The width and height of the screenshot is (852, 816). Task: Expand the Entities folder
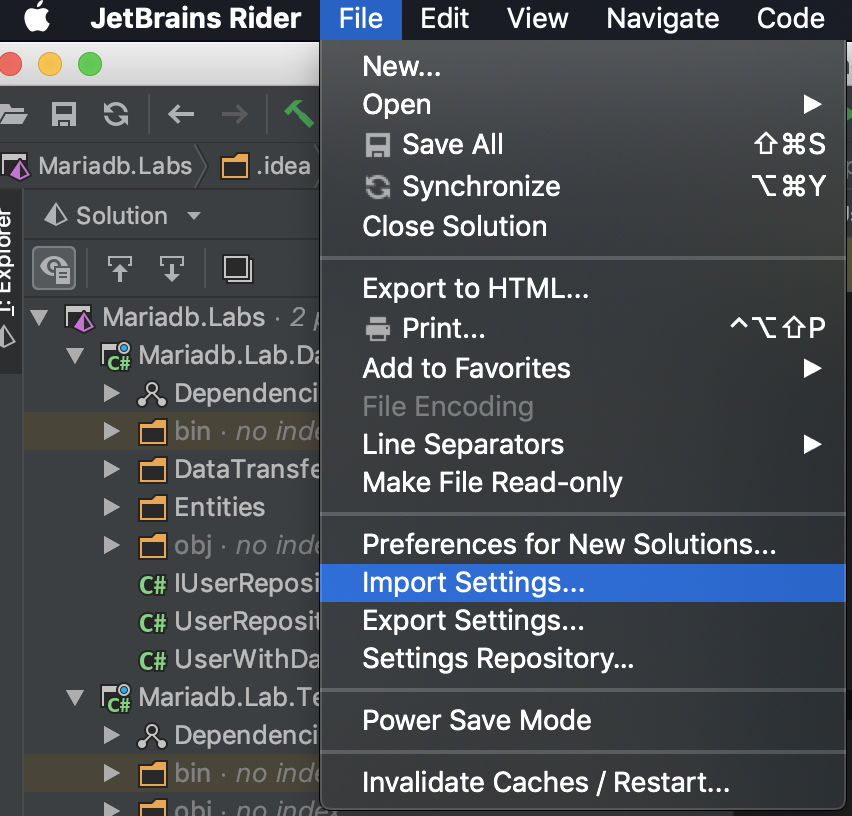112,507
